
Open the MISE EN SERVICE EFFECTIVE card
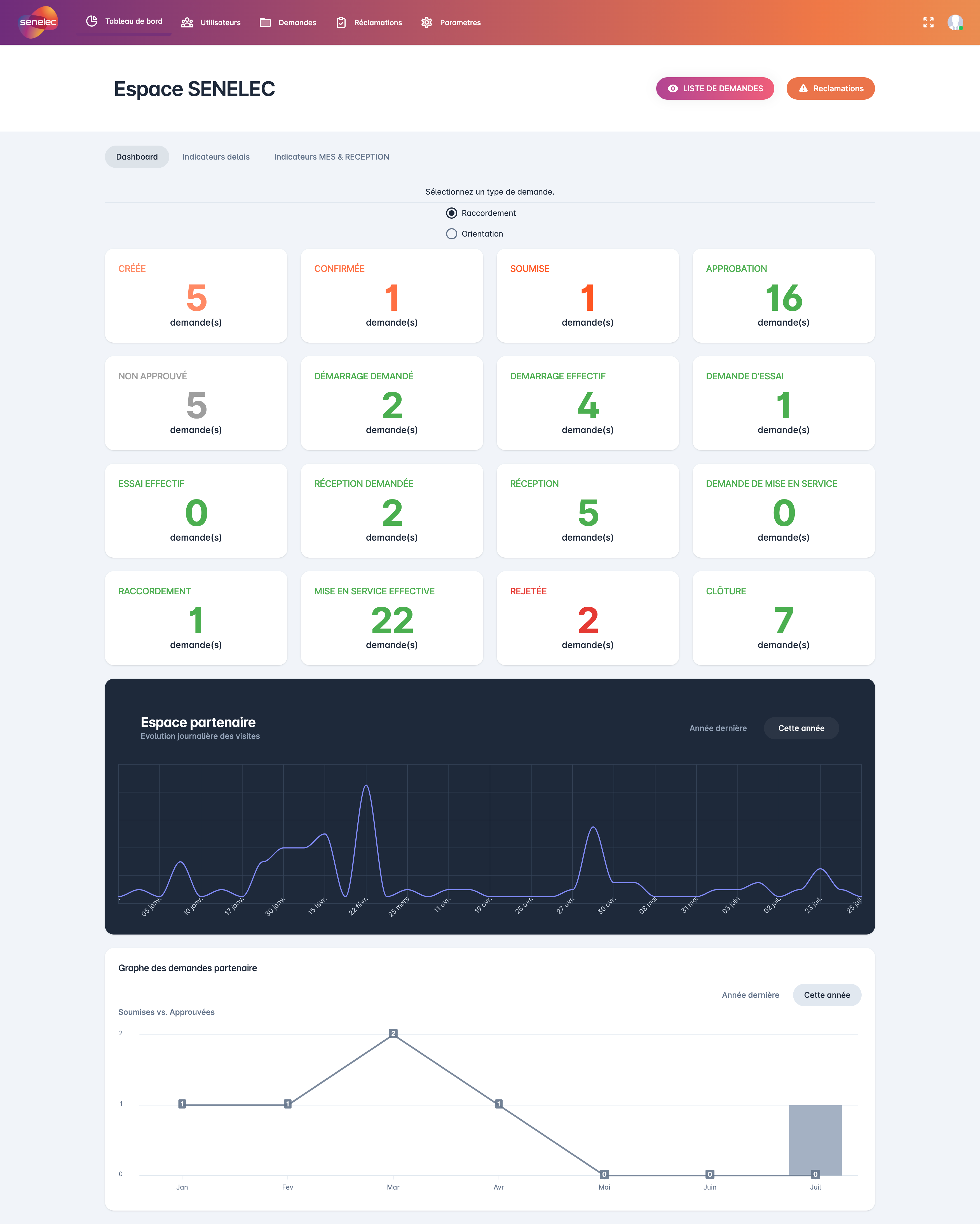[391, 618]
